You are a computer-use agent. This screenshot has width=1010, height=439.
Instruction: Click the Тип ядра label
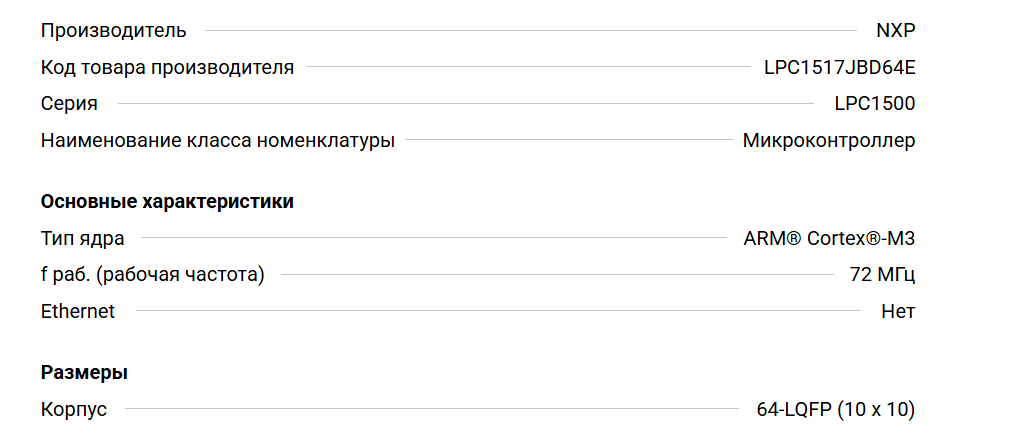click(82, 238)
